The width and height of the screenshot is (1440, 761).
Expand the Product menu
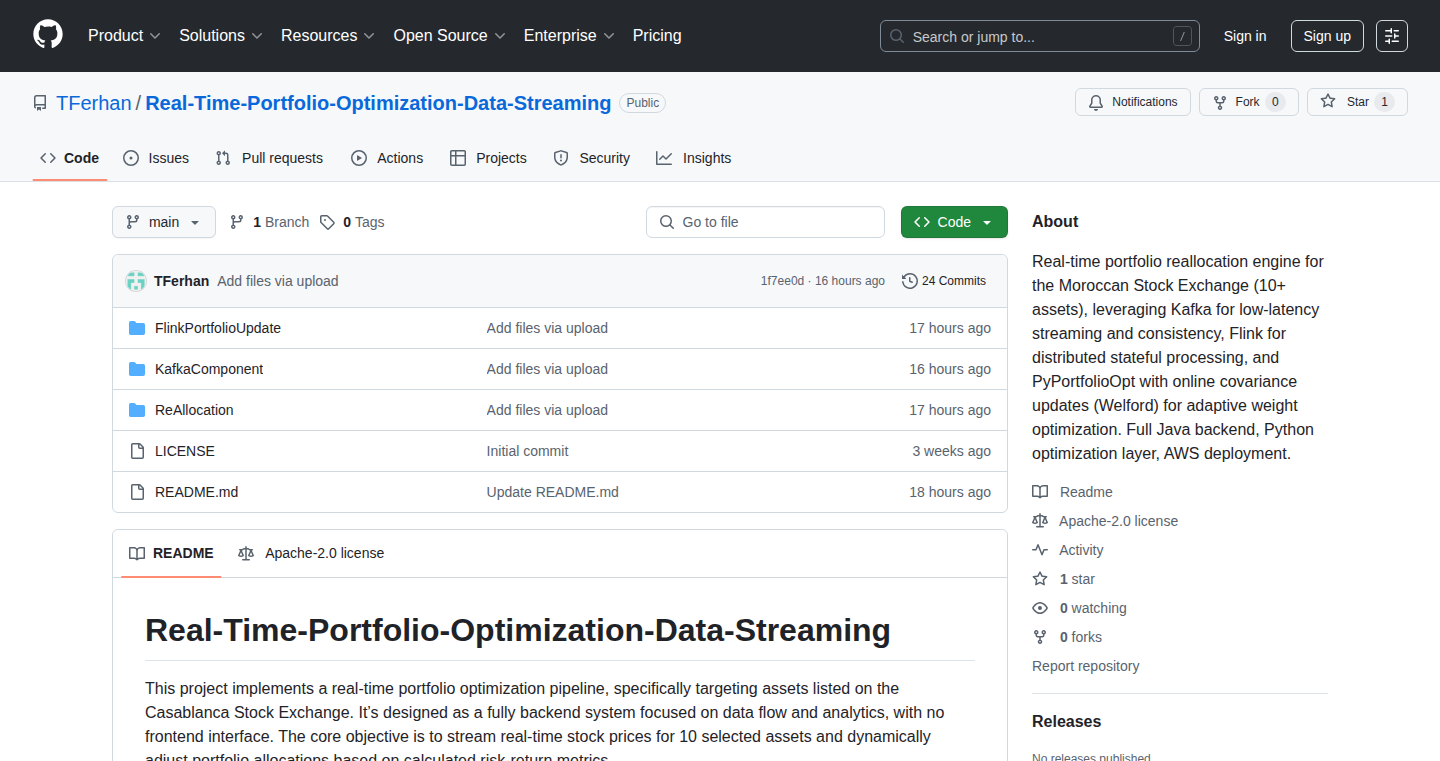124,36
